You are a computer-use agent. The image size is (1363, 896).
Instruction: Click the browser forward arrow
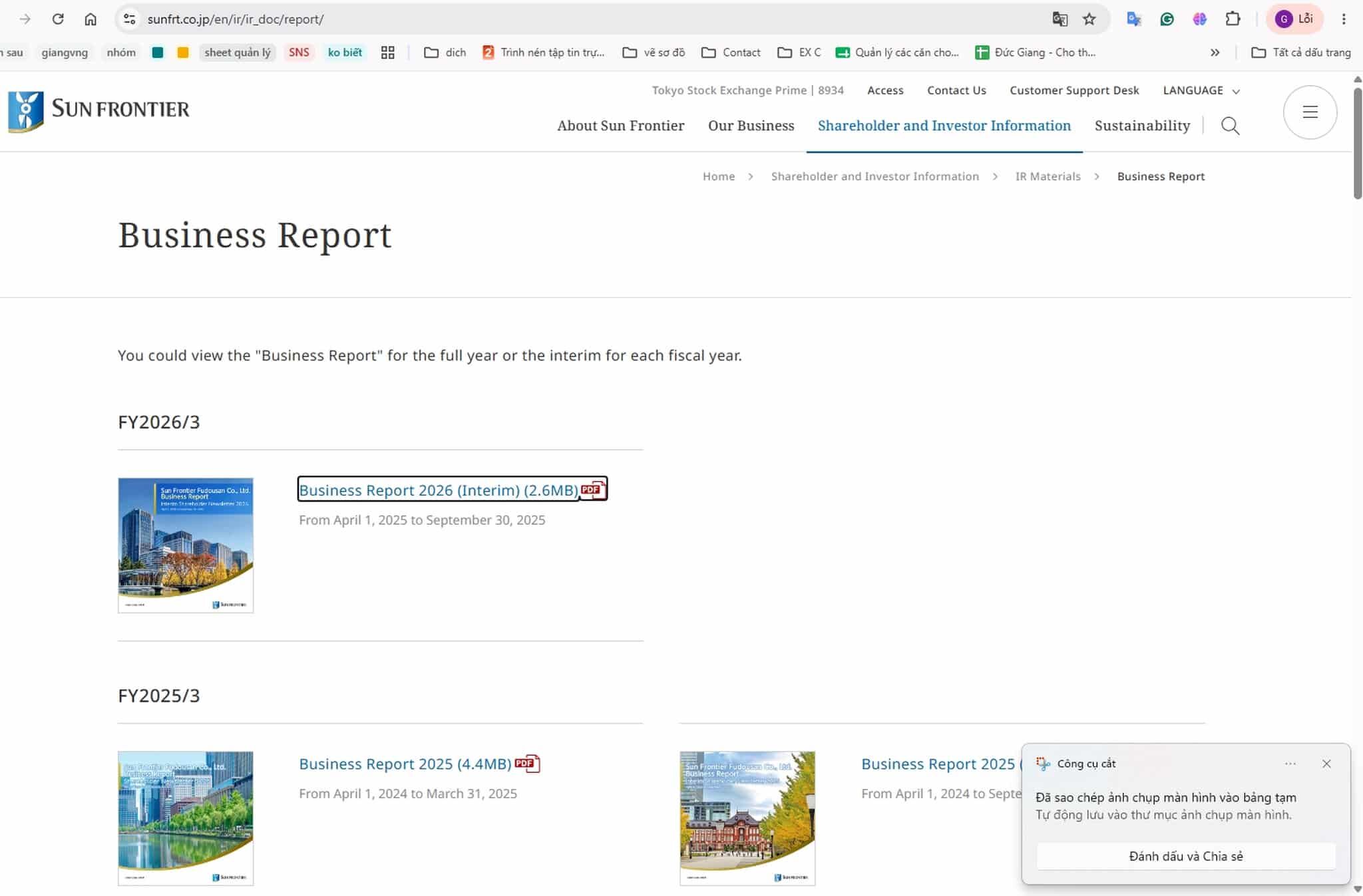25,19
